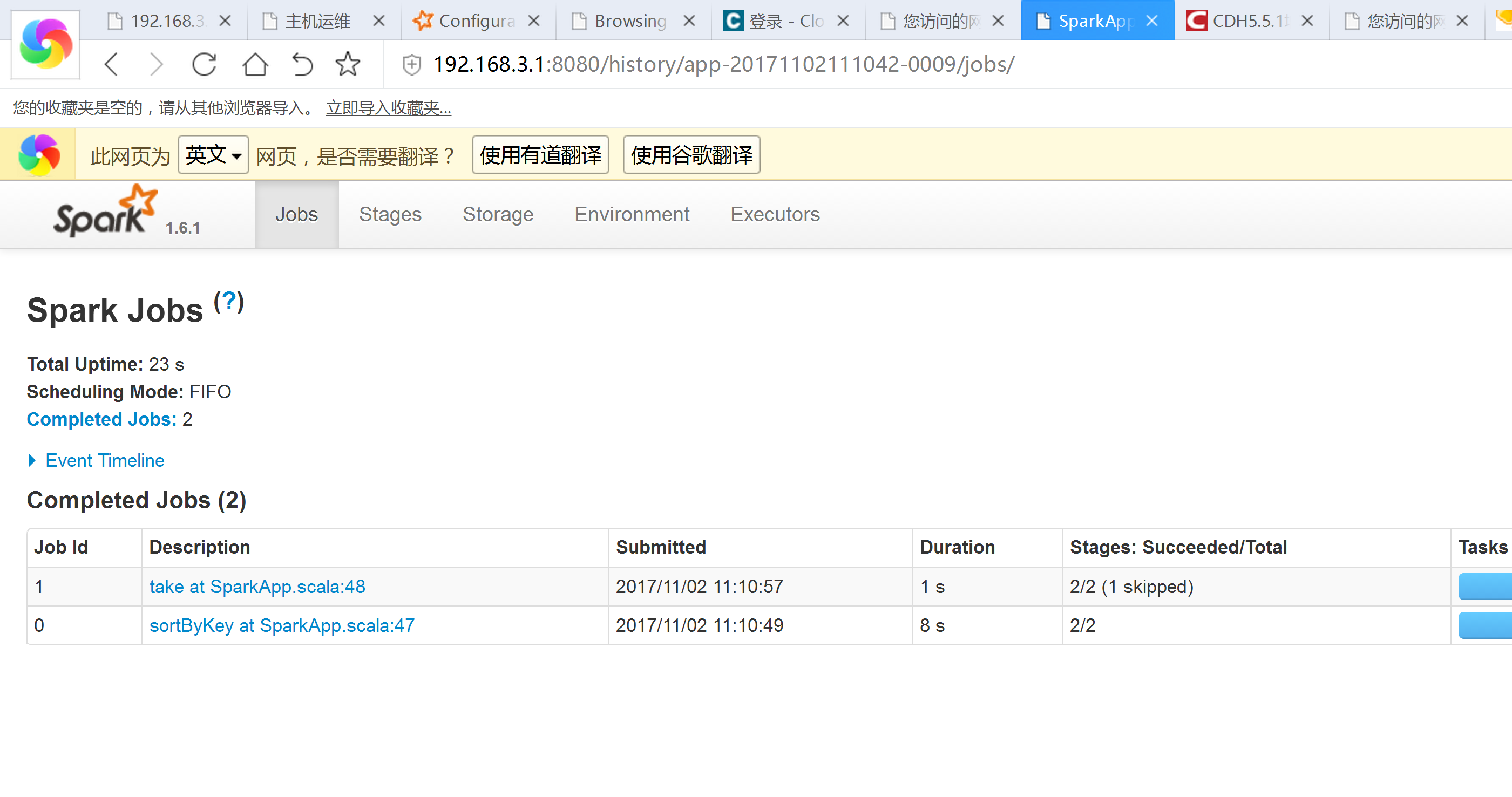Viewport: 1512px width, 797px height.
Task: Click the browser forward arrow
Action: pyautogui.click(x=155, y=64)
